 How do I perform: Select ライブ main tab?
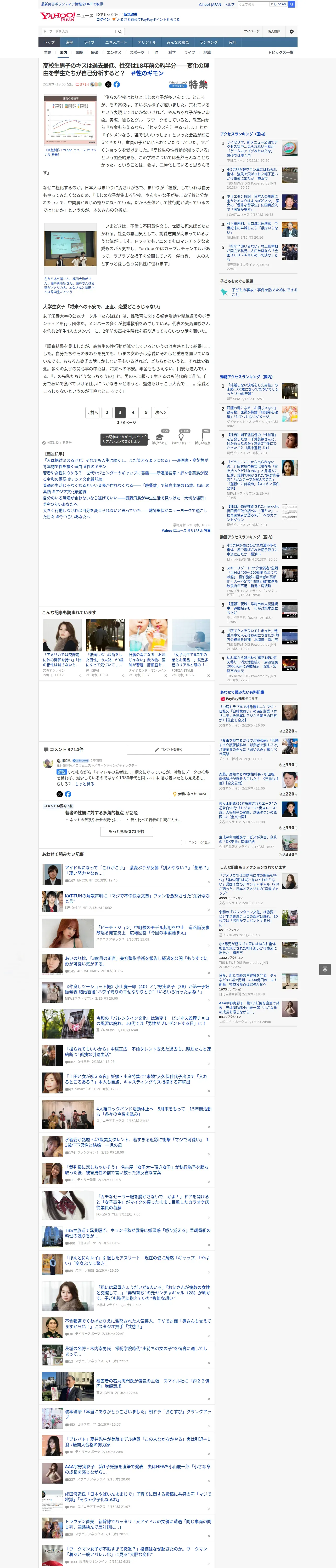89,43
